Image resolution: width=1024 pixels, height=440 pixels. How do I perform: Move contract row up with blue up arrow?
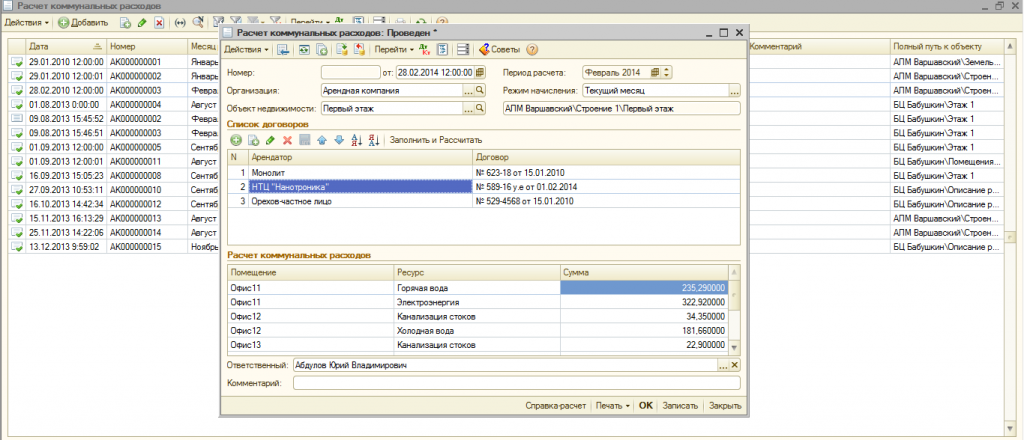point(321,140)
